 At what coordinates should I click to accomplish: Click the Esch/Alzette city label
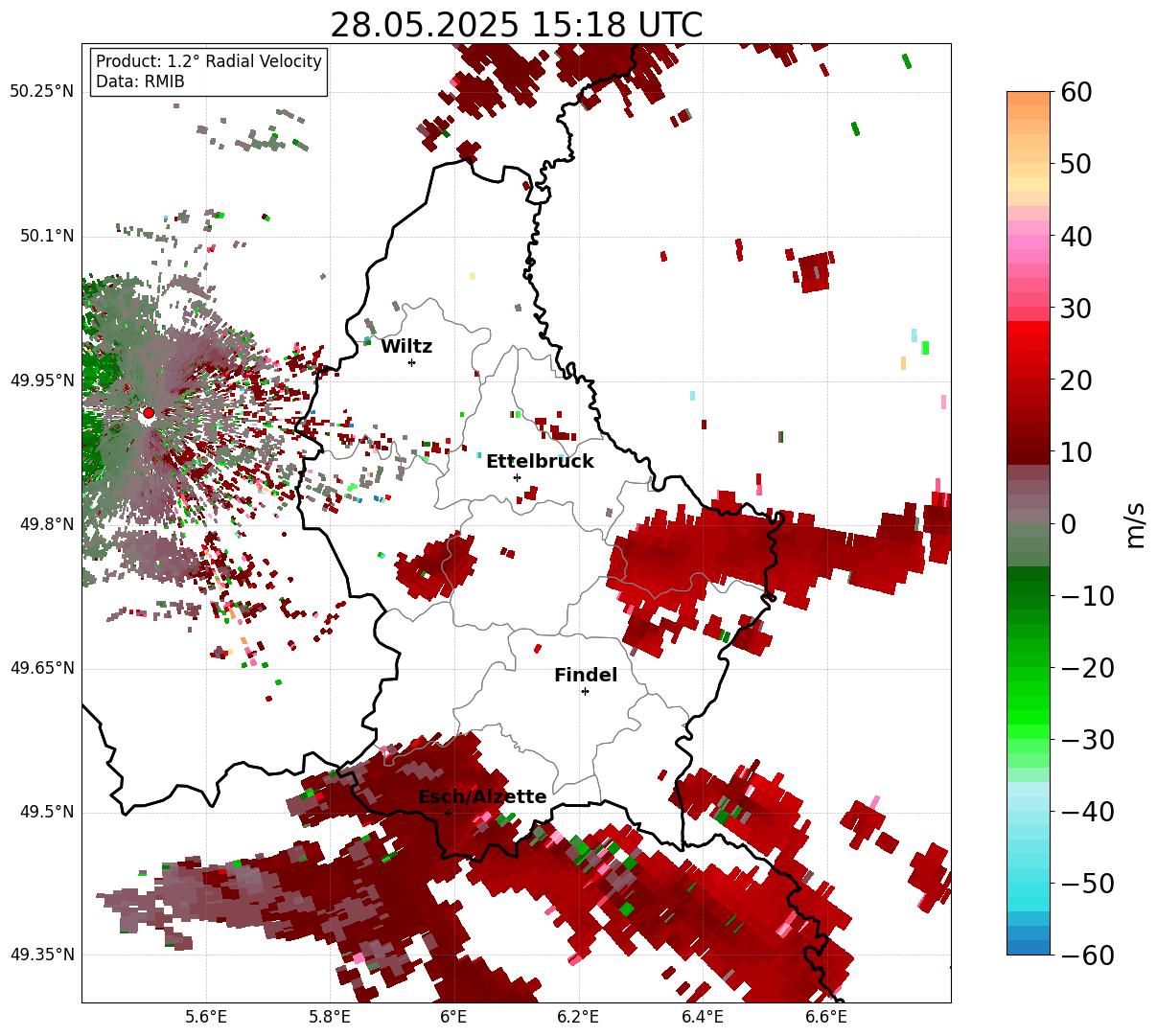482,797
